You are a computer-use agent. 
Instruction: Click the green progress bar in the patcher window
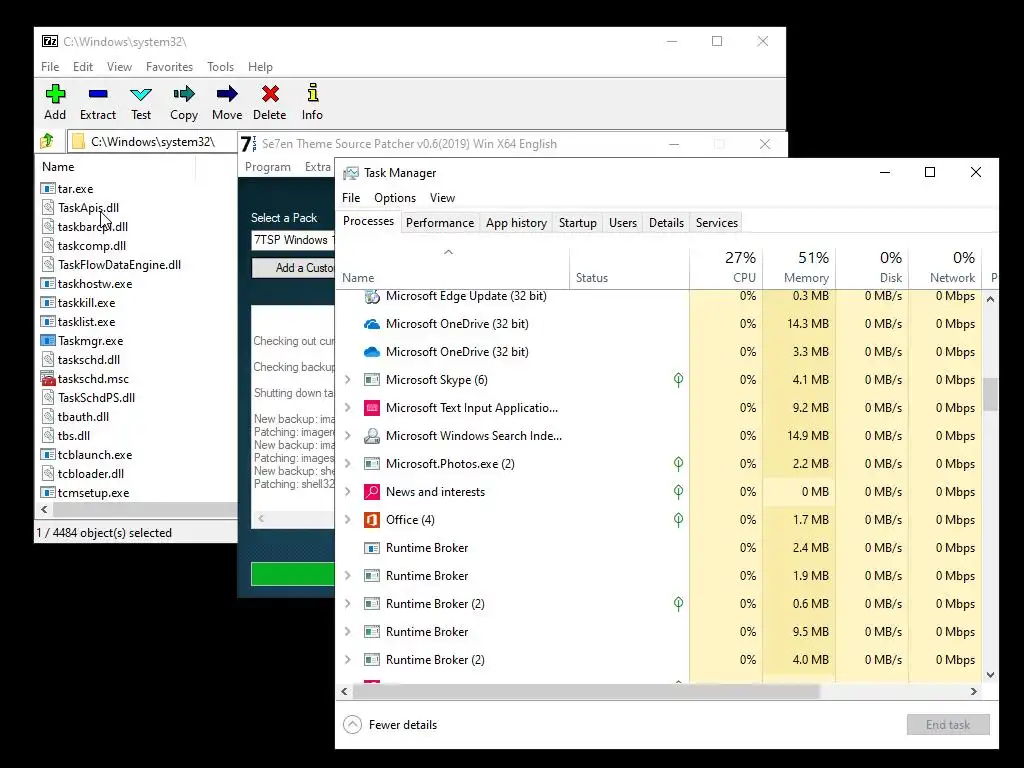293,574
